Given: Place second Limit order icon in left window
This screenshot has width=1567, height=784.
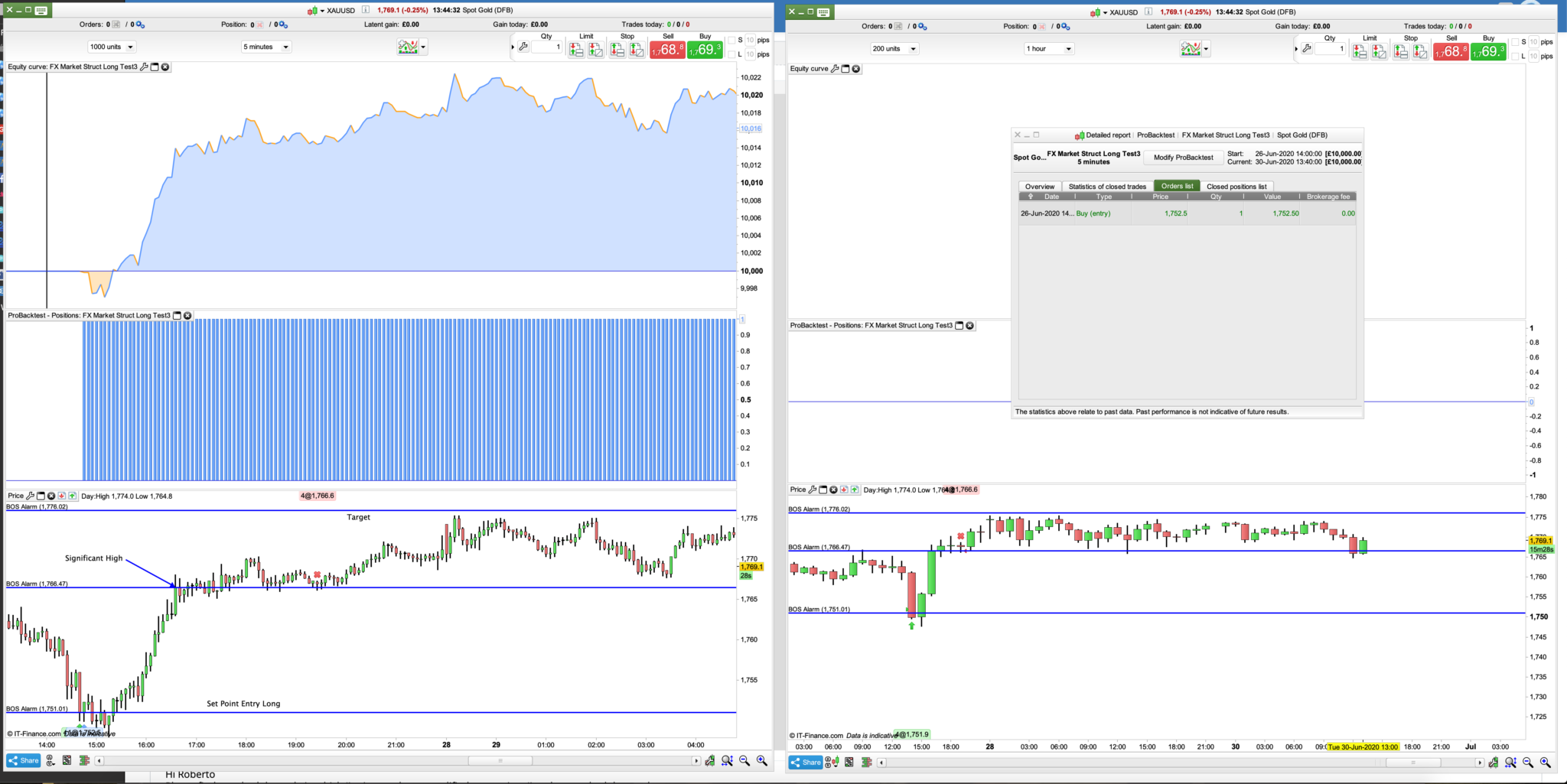Looking at the screenshot, I should [x=595, y=50].
